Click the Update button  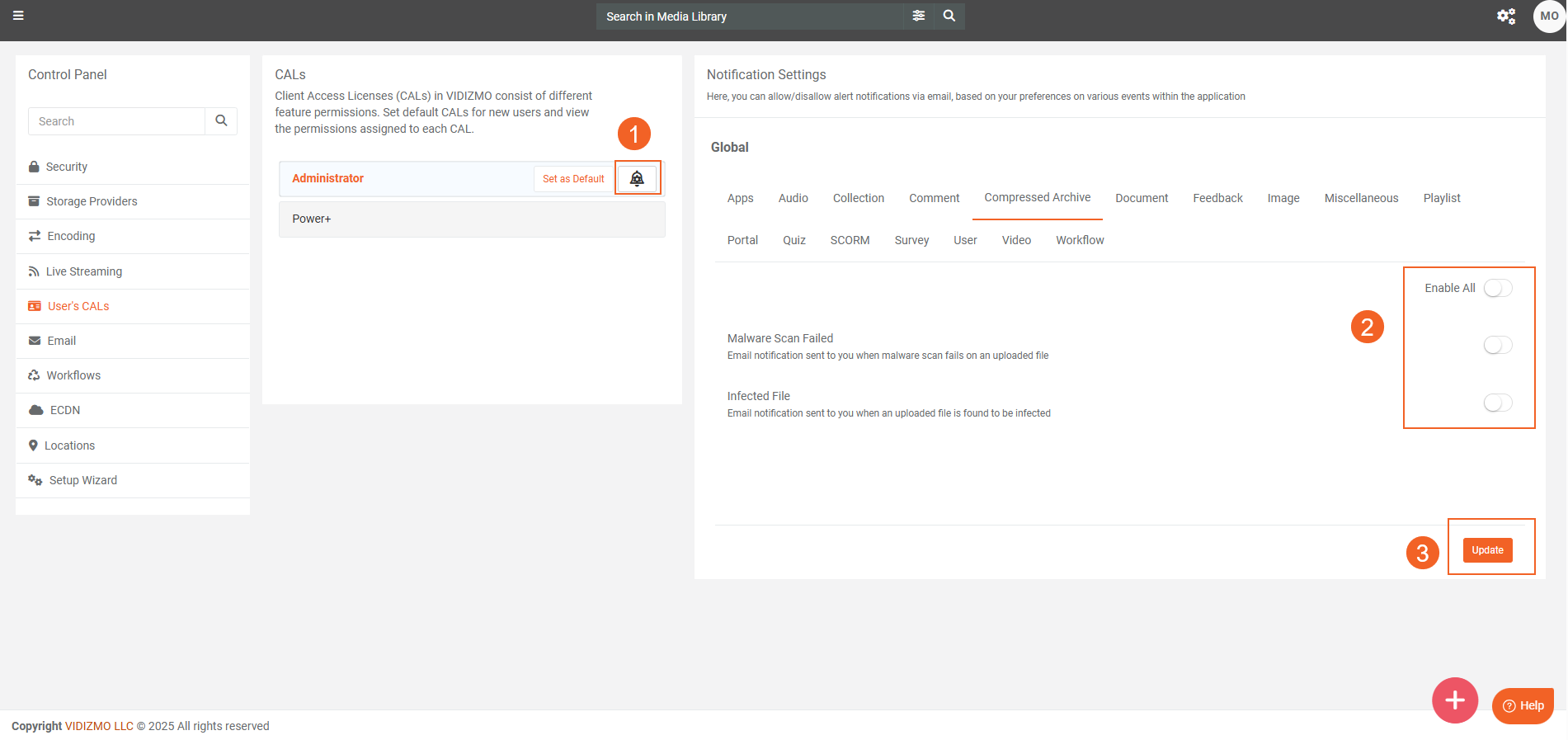click(1487, 550)
